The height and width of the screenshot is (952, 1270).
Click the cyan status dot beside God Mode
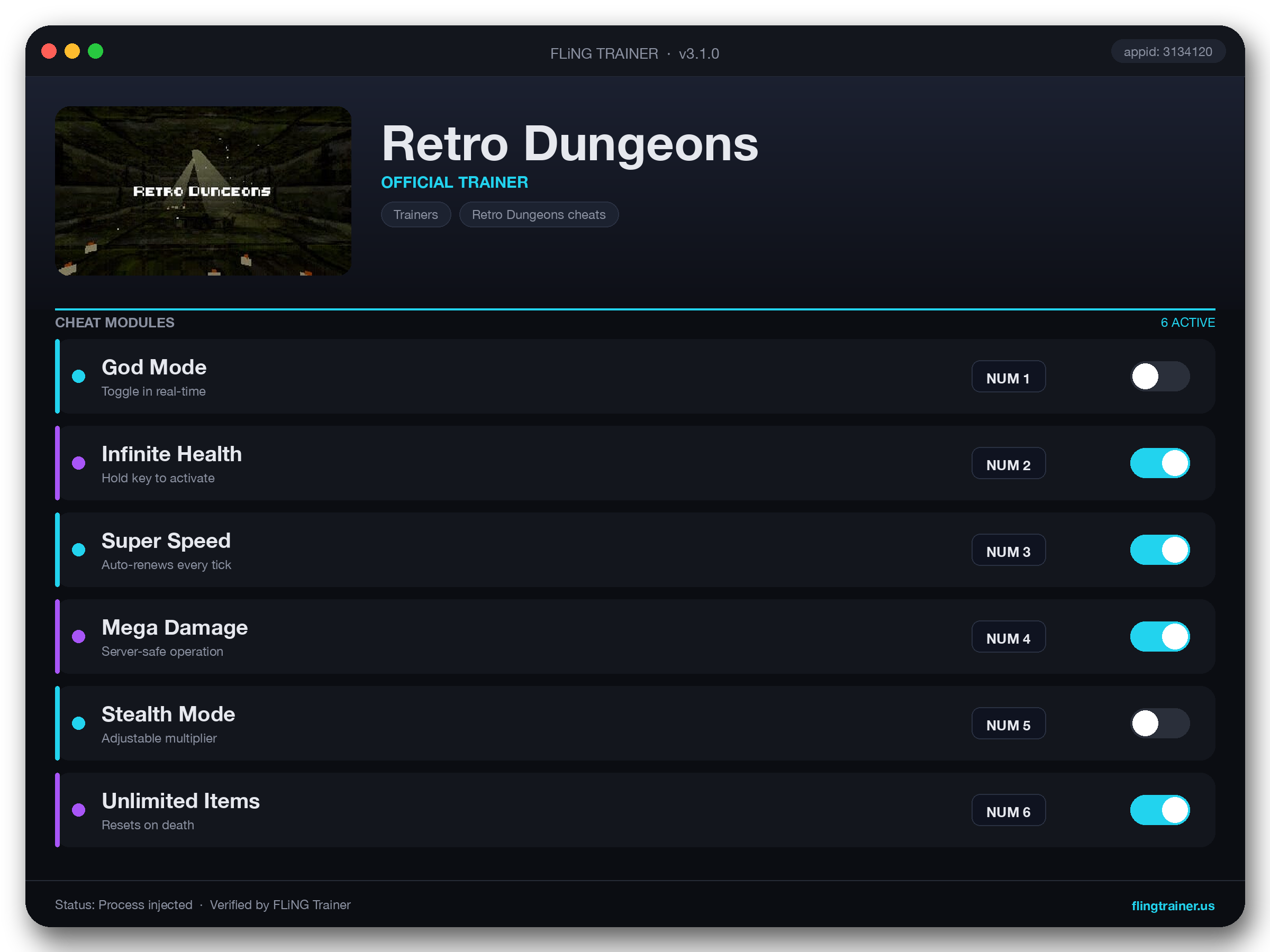(x=79, y=377)
